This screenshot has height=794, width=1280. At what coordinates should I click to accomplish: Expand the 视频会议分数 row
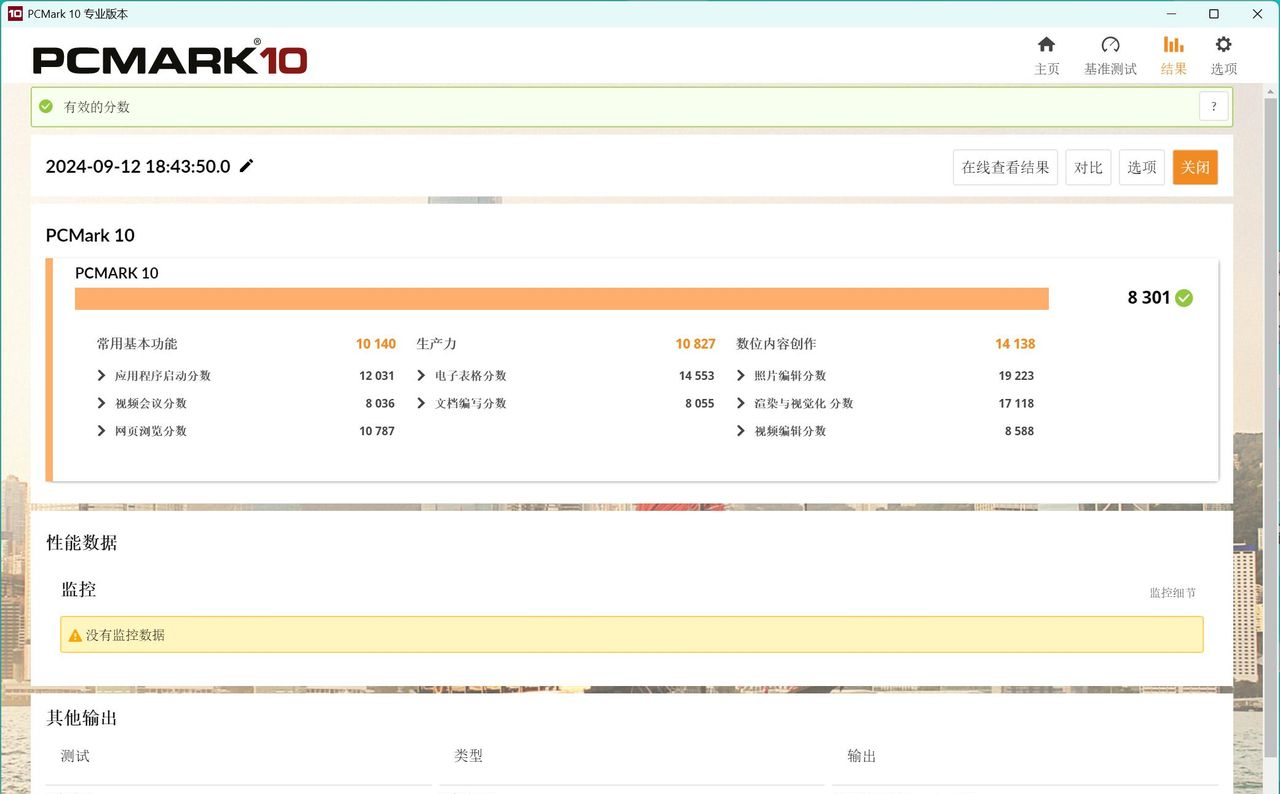tap(101, 404)
